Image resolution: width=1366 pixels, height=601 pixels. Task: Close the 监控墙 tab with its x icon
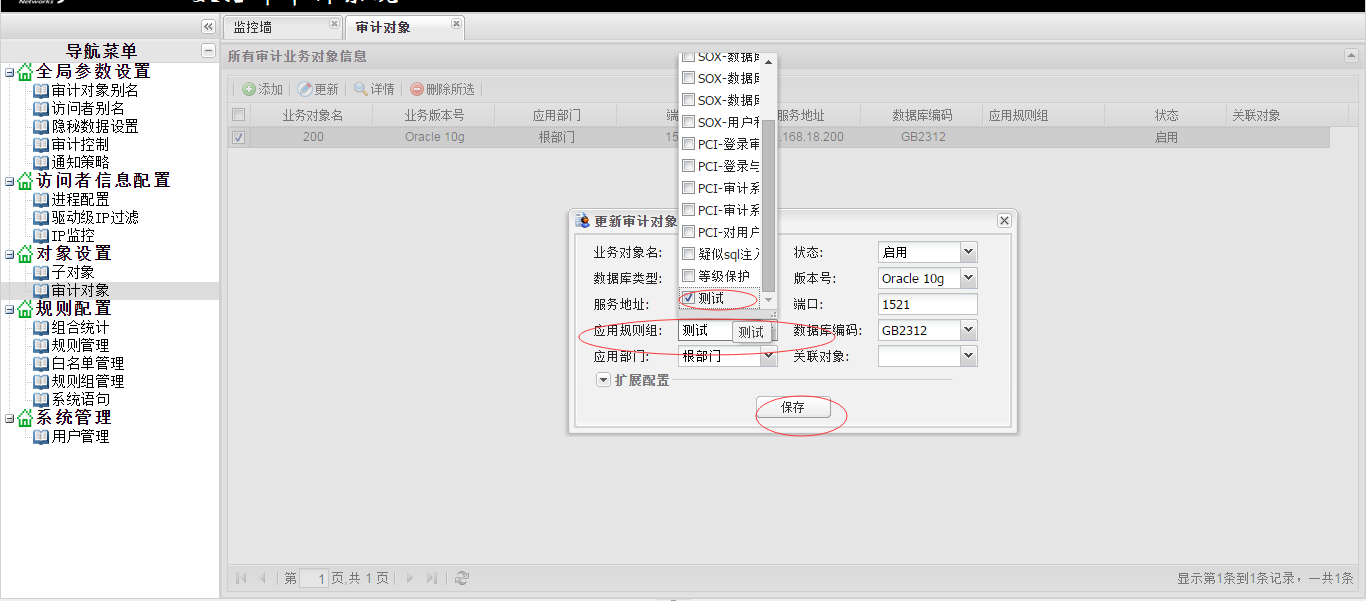point(334,23)
